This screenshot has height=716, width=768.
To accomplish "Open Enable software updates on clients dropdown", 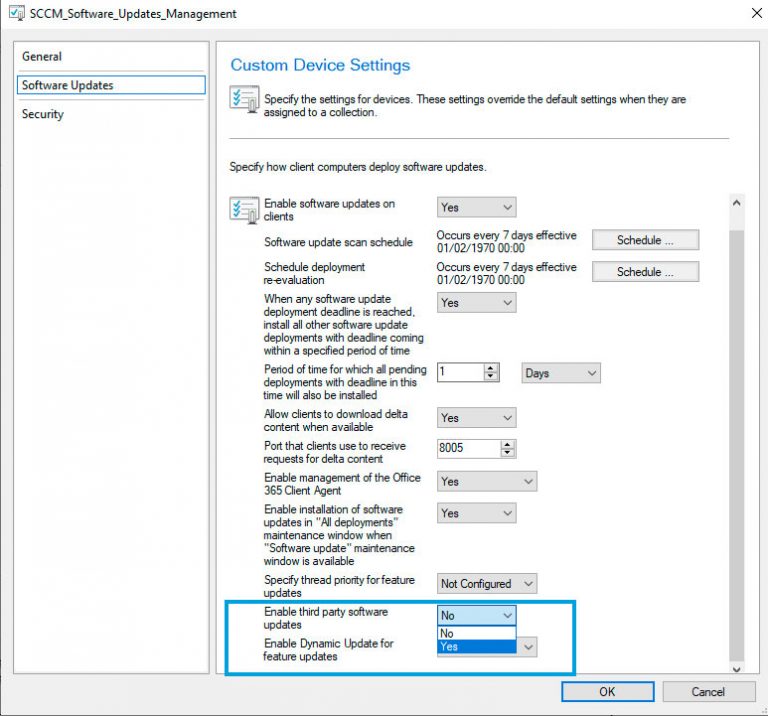I will [x=476, y=207].
